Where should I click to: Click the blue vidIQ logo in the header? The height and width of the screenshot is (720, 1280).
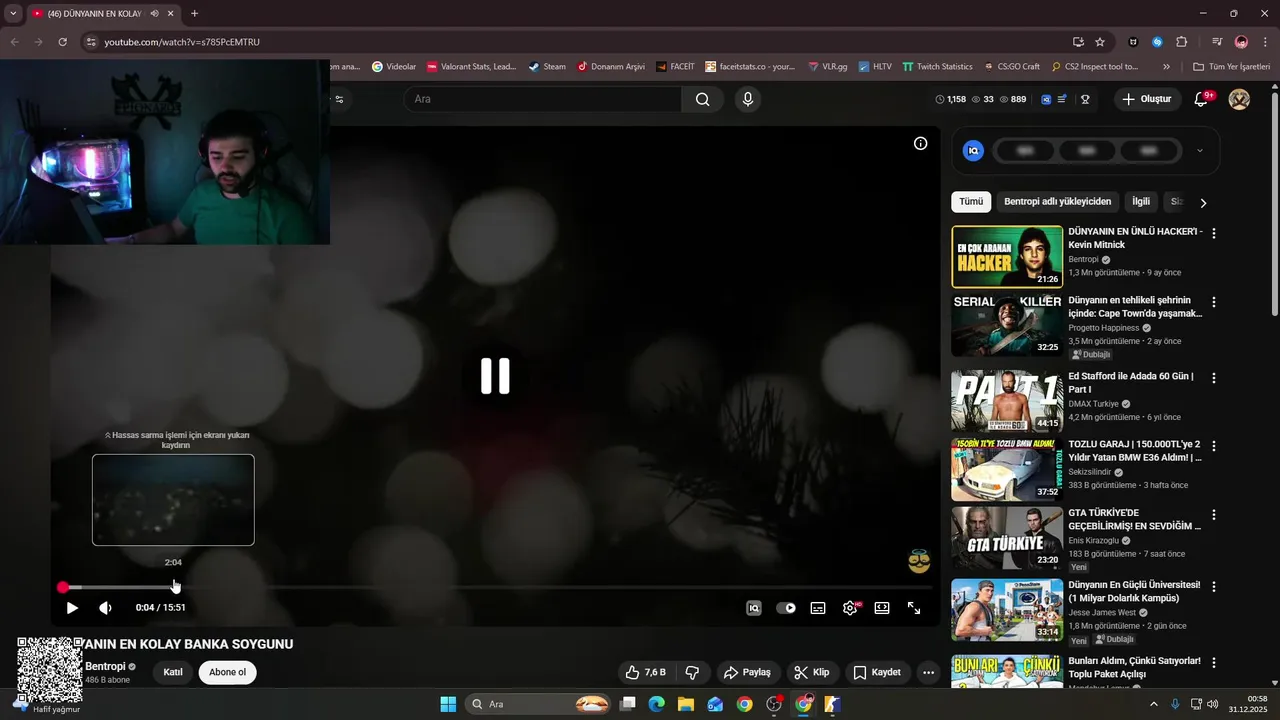click(x=1046, y=99)
